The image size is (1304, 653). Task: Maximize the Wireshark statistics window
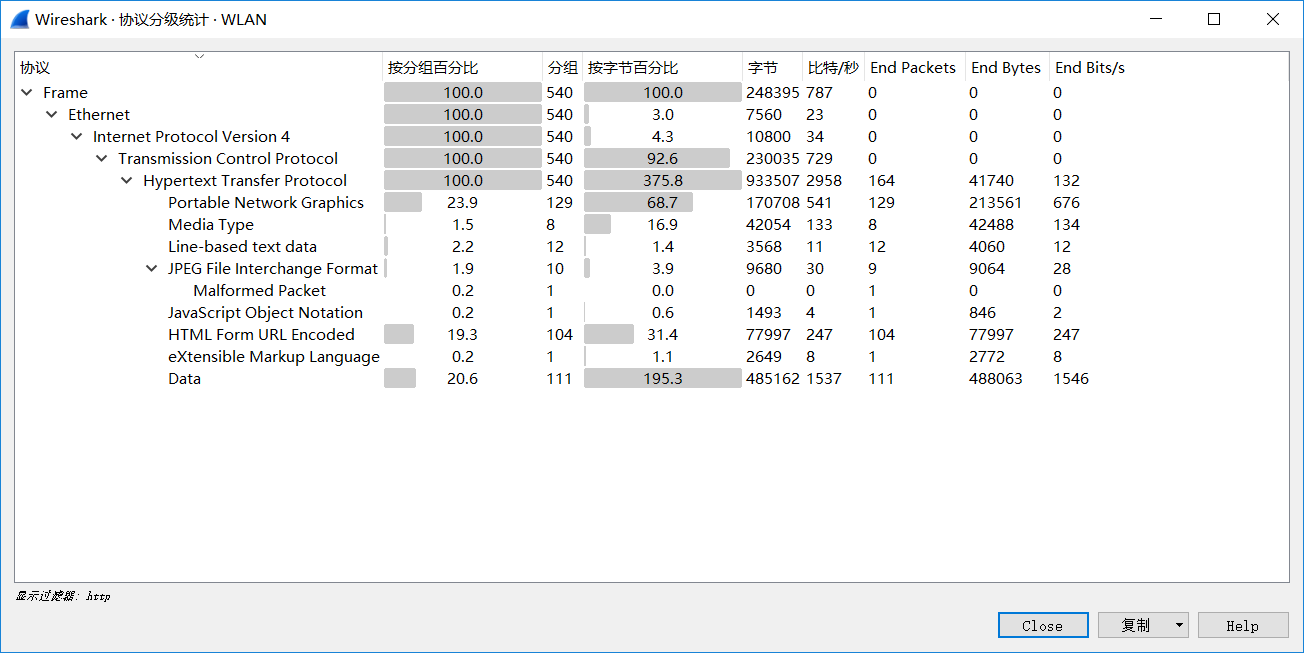coord(1214,19)
